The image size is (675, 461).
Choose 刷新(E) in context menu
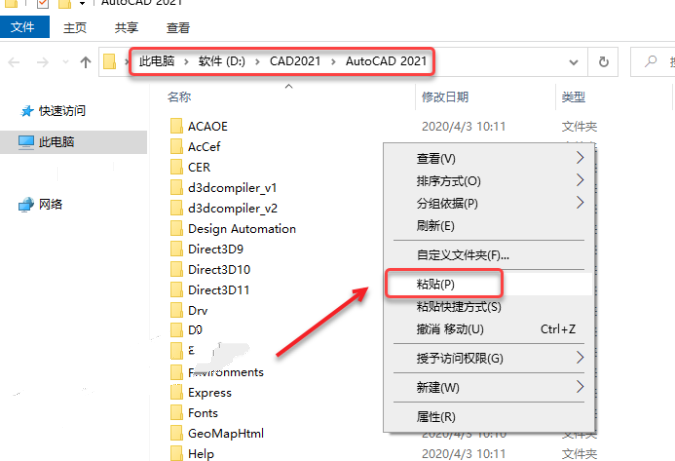pos(489,226)
